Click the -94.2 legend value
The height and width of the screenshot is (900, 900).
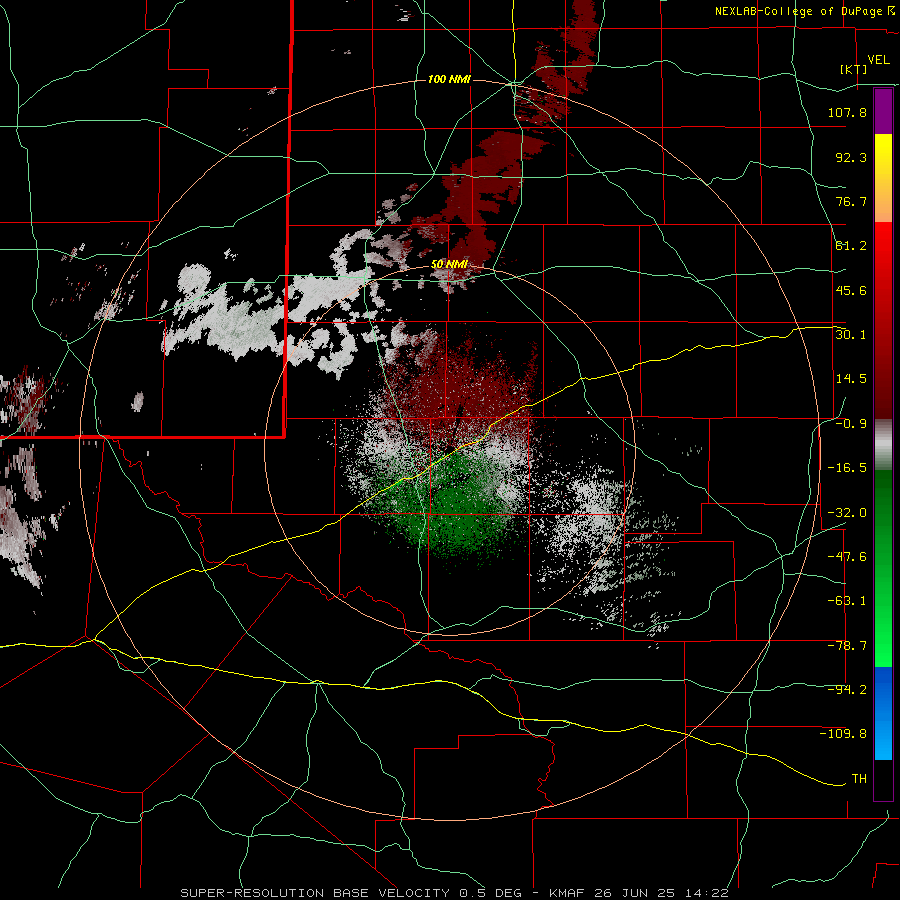847,689
